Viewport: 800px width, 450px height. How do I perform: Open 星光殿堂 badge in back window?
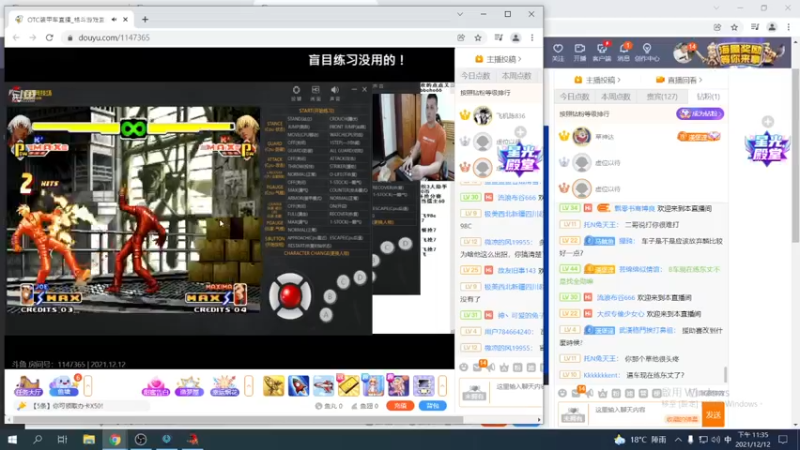pyautogui.click(x=767, y=148)
